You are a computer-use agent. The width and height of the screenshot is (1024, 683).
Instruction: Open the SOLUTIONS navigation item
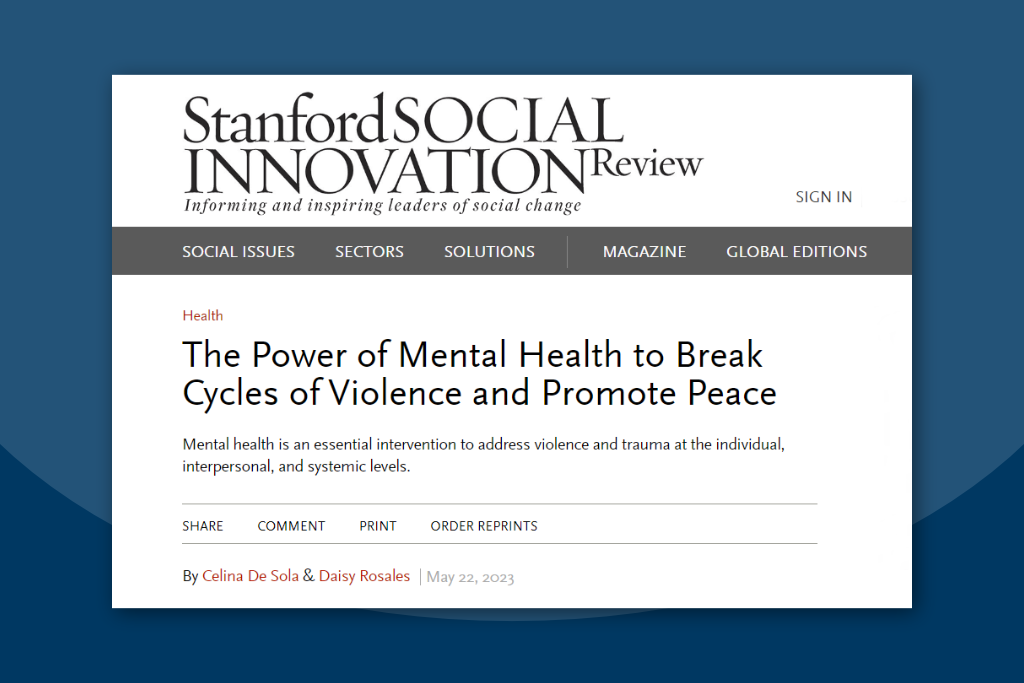(x=489, y=251)
